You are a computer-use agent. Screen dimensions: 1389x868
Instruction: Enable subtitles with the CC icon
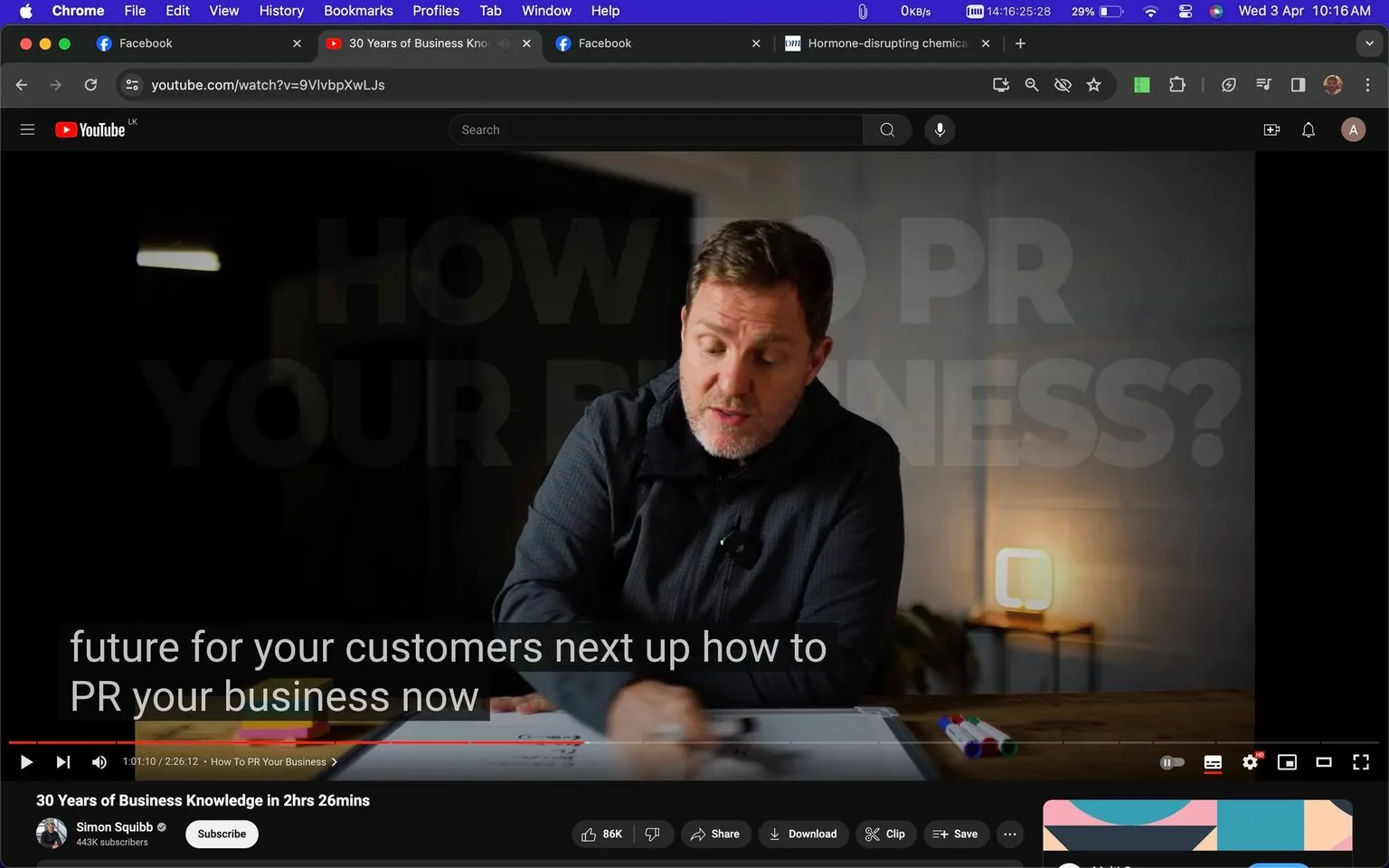(1213, 761)
